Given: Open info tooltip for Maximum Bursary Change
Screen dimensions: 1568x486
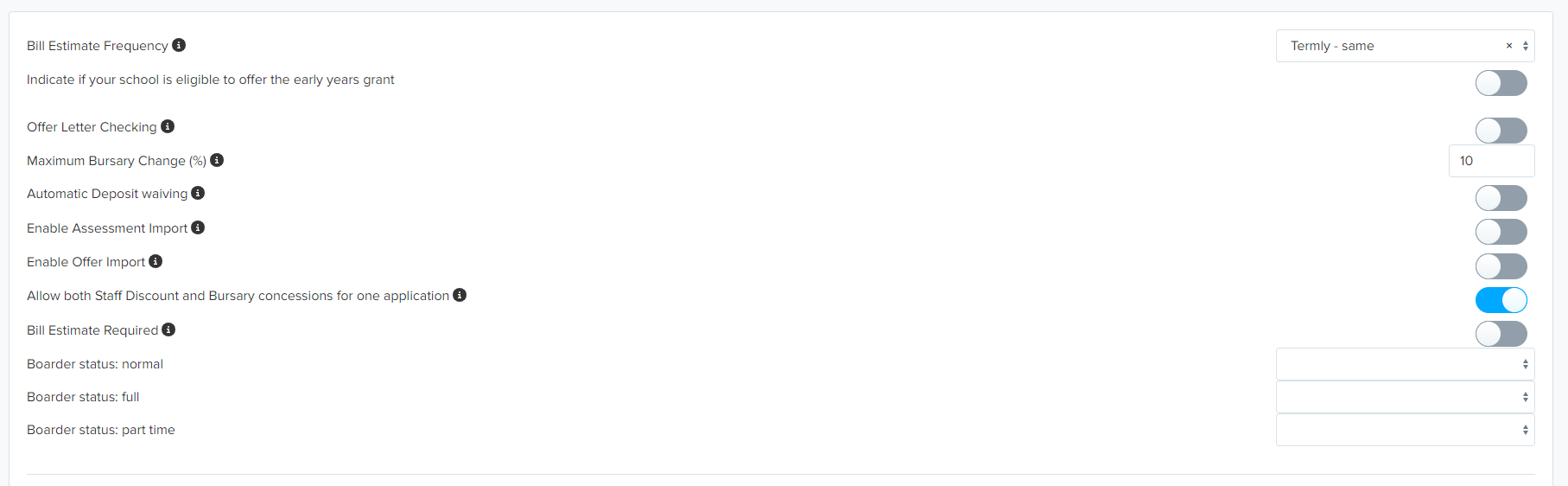Looking at the screenshot, I should (217, 160).
